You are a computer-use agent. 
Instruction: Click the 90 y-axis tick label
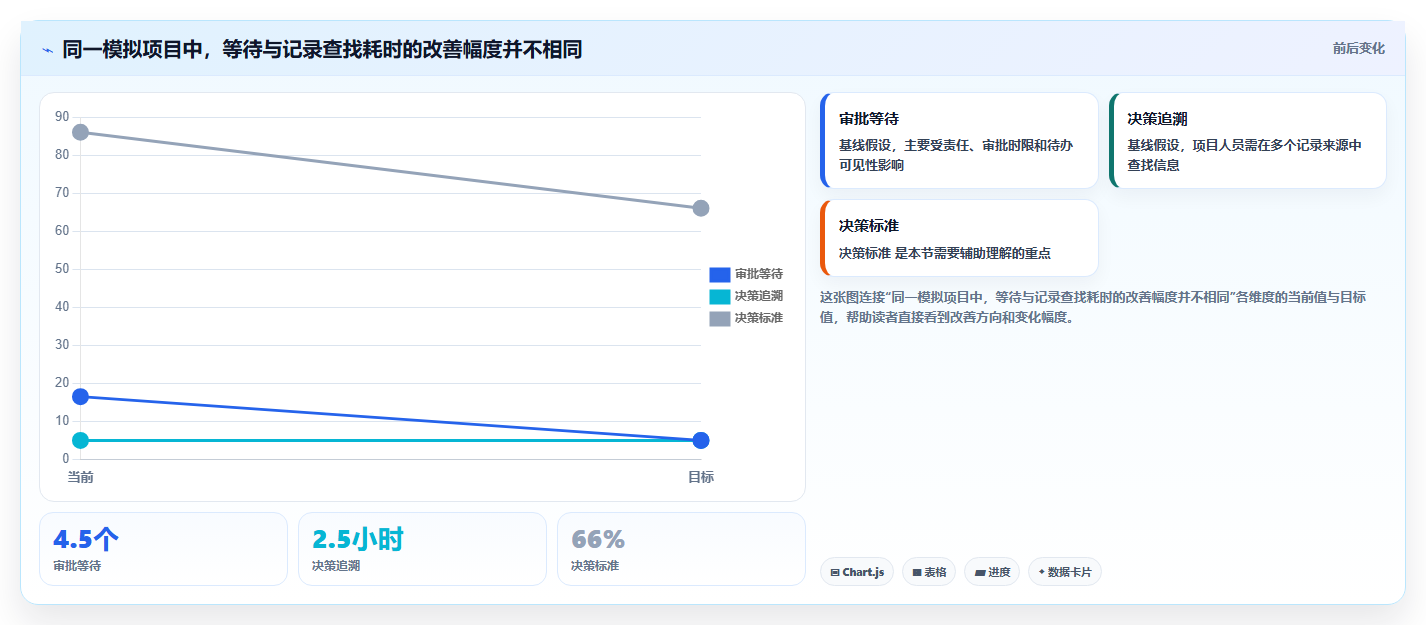pyautogui.click(x=62, y=117)
